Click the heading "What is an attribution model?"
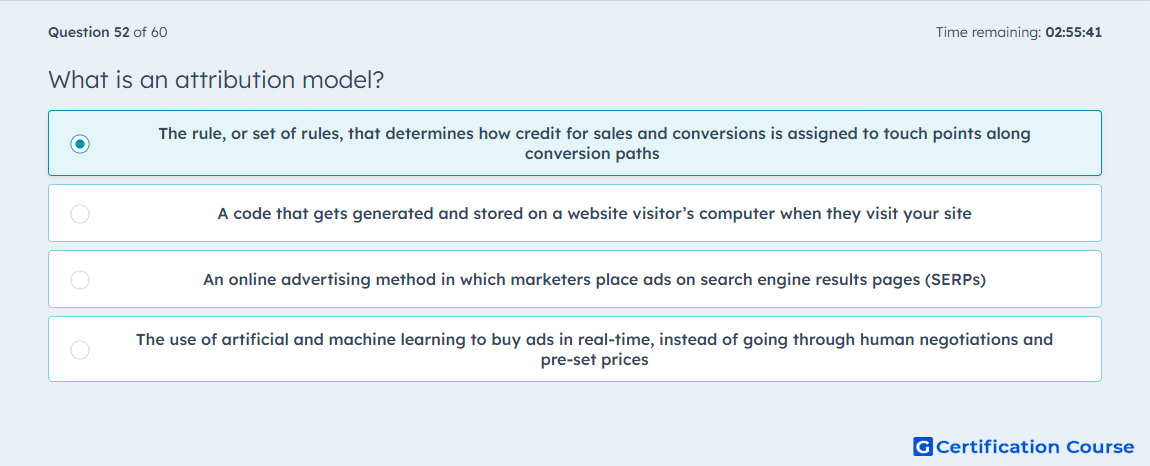This screenshot has height=466, width=1150. pyautogui.click(x=216, y=79)
